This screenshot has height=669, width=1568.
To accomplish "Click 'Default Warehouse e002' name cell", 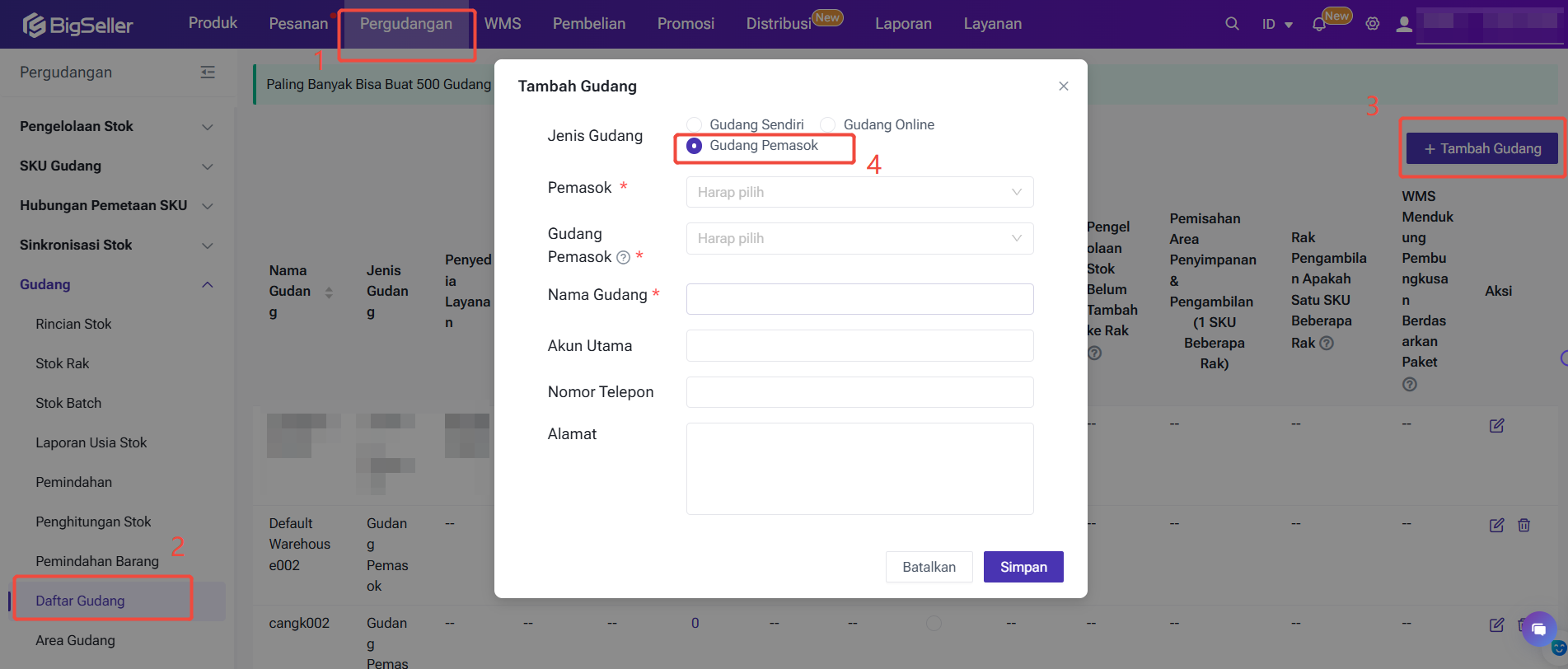I will (300, 544).
